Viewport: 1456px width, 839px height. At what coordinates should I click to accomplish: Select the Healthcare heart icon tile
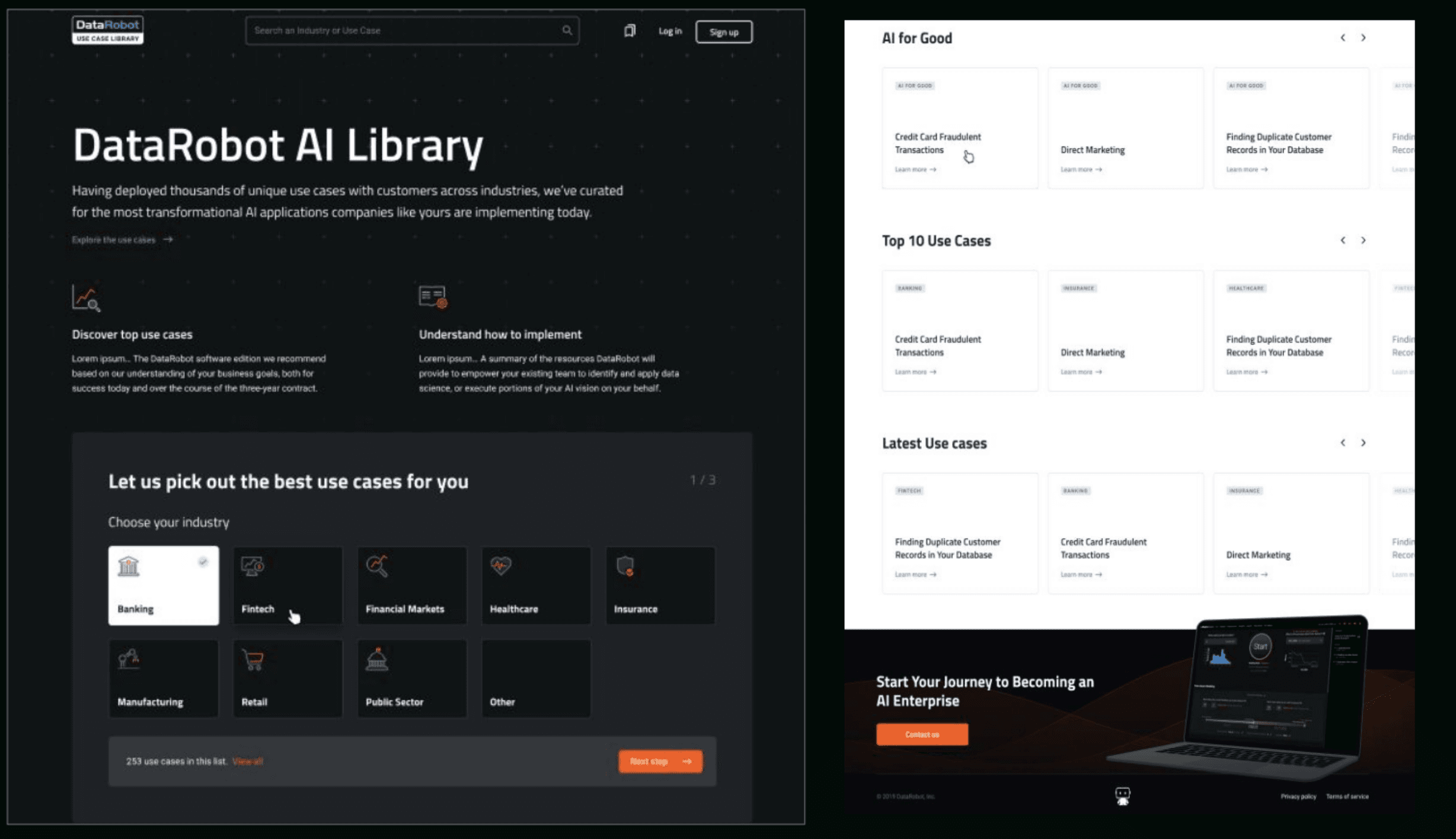[536, 585]
